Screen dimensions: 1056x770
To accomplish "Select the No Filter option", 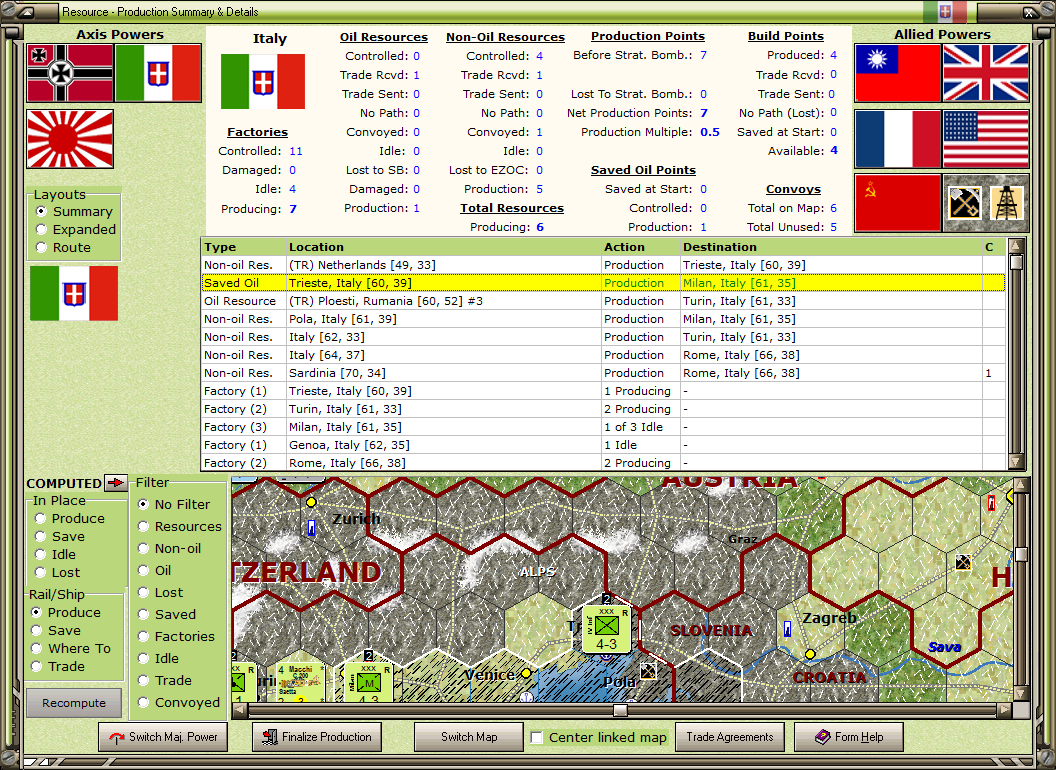I will 143,504.
